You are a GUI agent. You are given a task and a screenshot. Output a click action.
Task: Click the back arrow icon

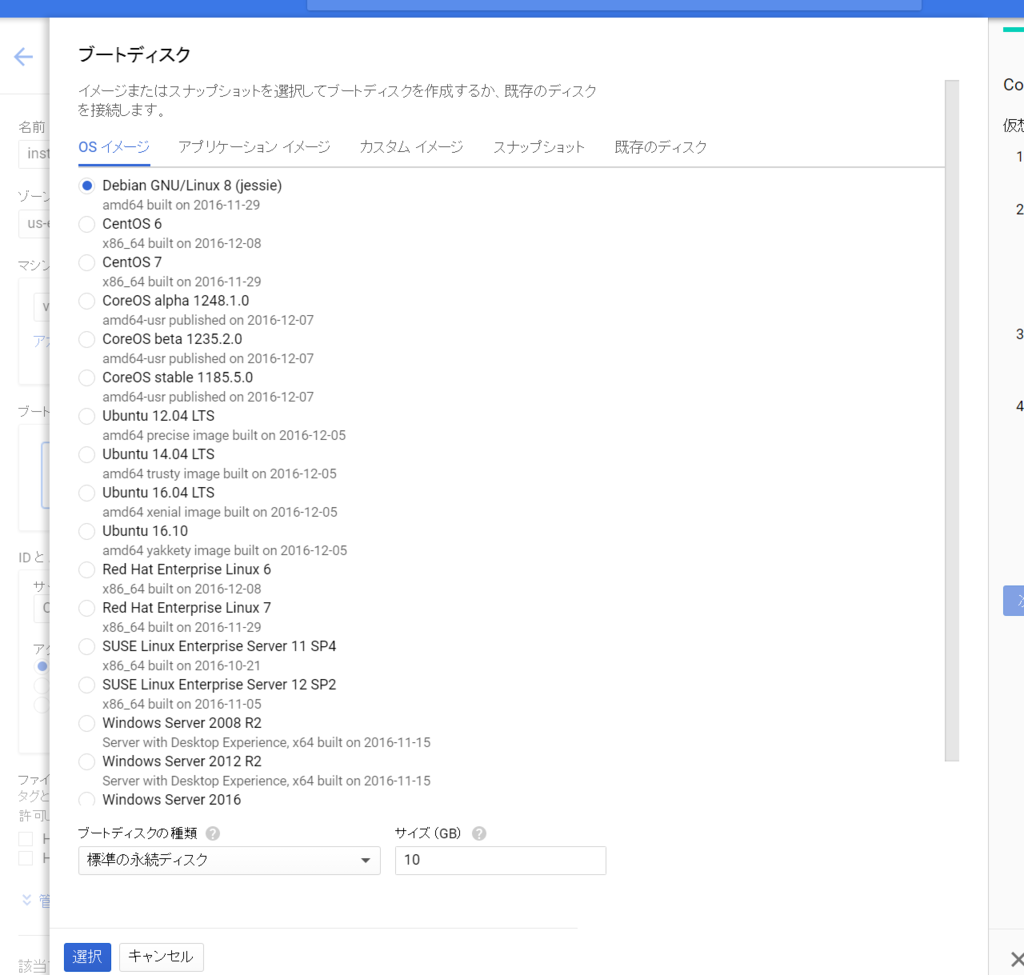tap(24, 57)
